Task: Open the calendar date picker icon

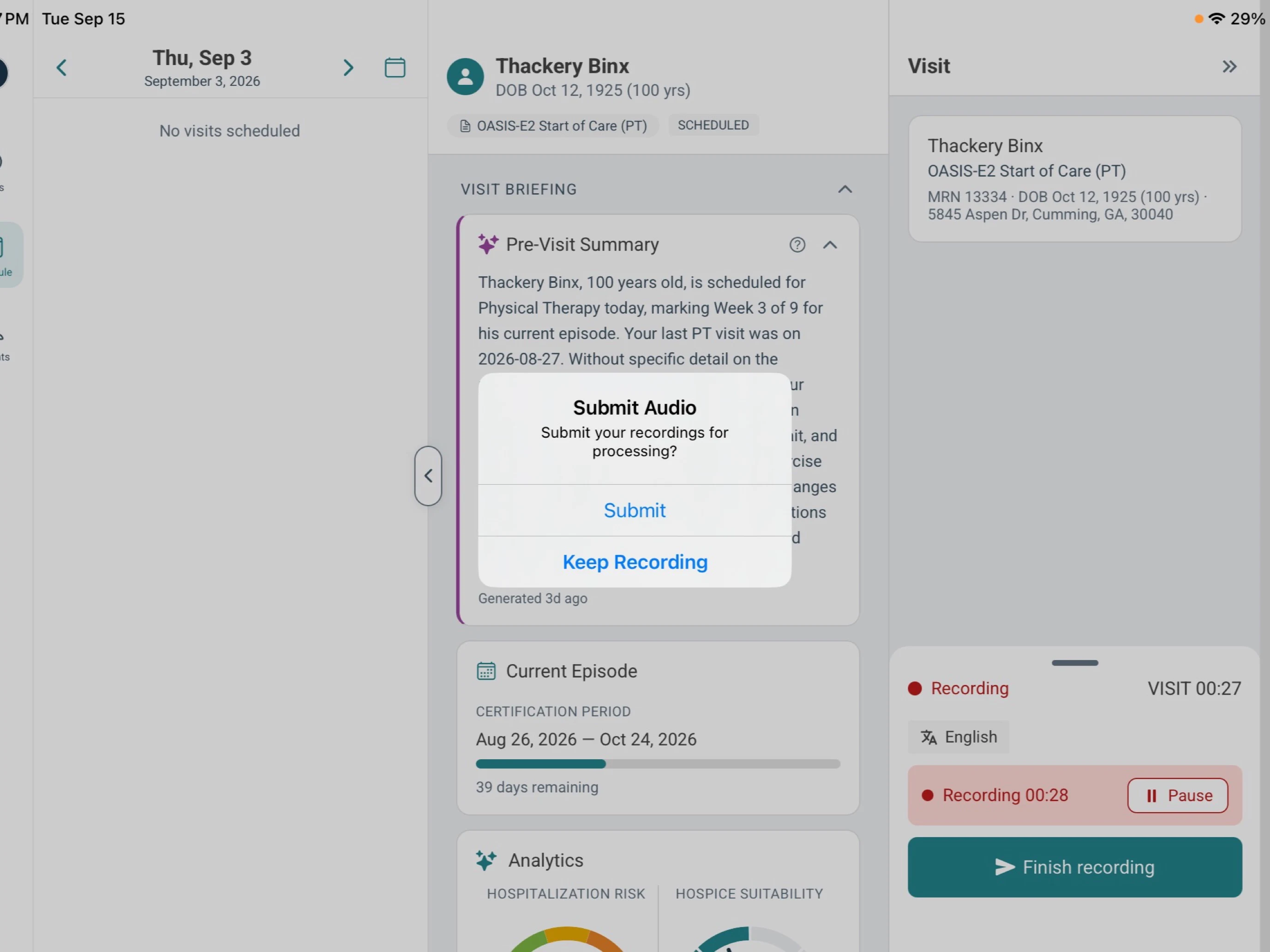Action: pyautogui.click(x=395, y=68)
